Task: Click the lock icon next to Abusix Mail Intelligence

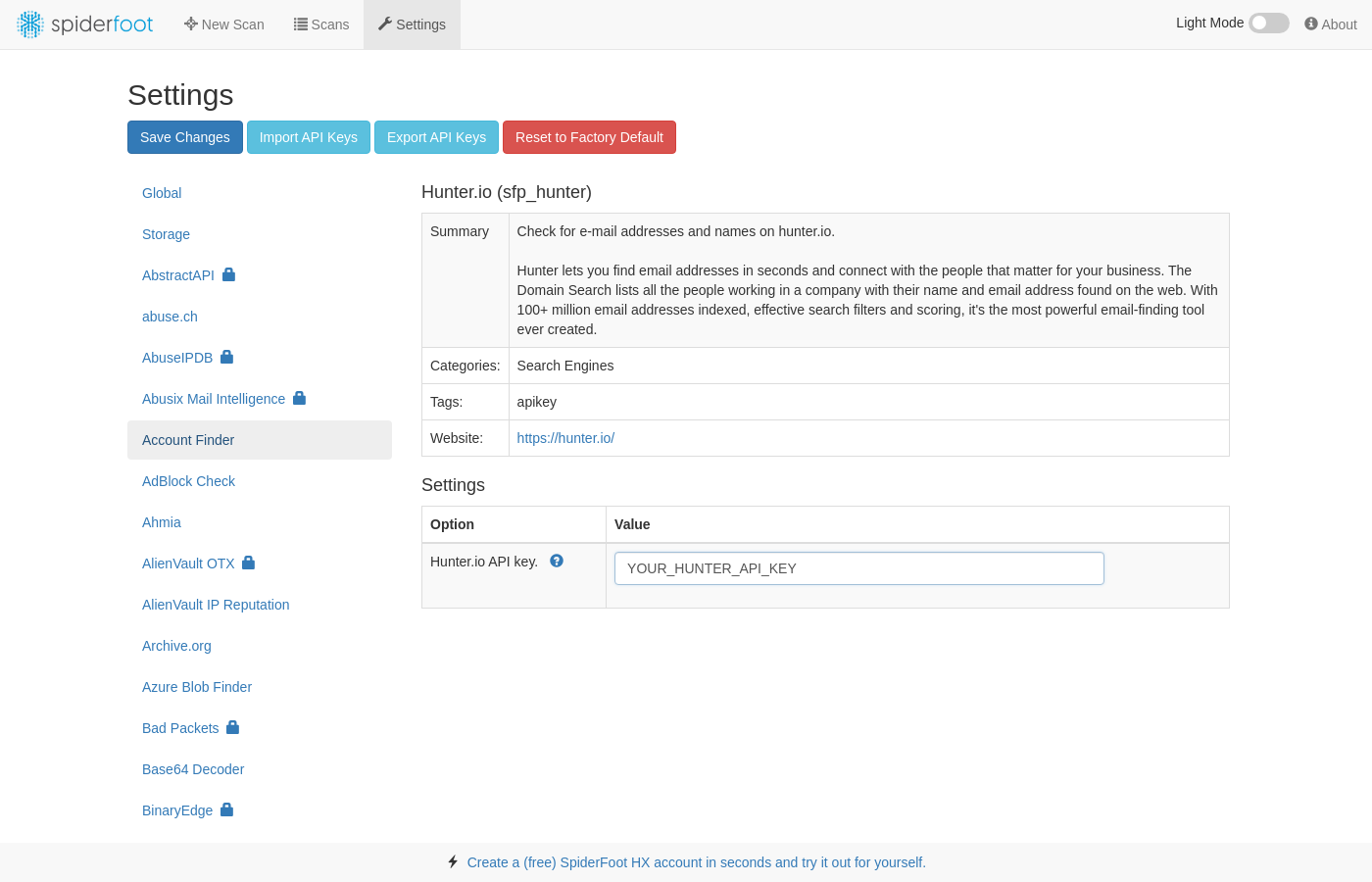Action: (x=299, y=398)
